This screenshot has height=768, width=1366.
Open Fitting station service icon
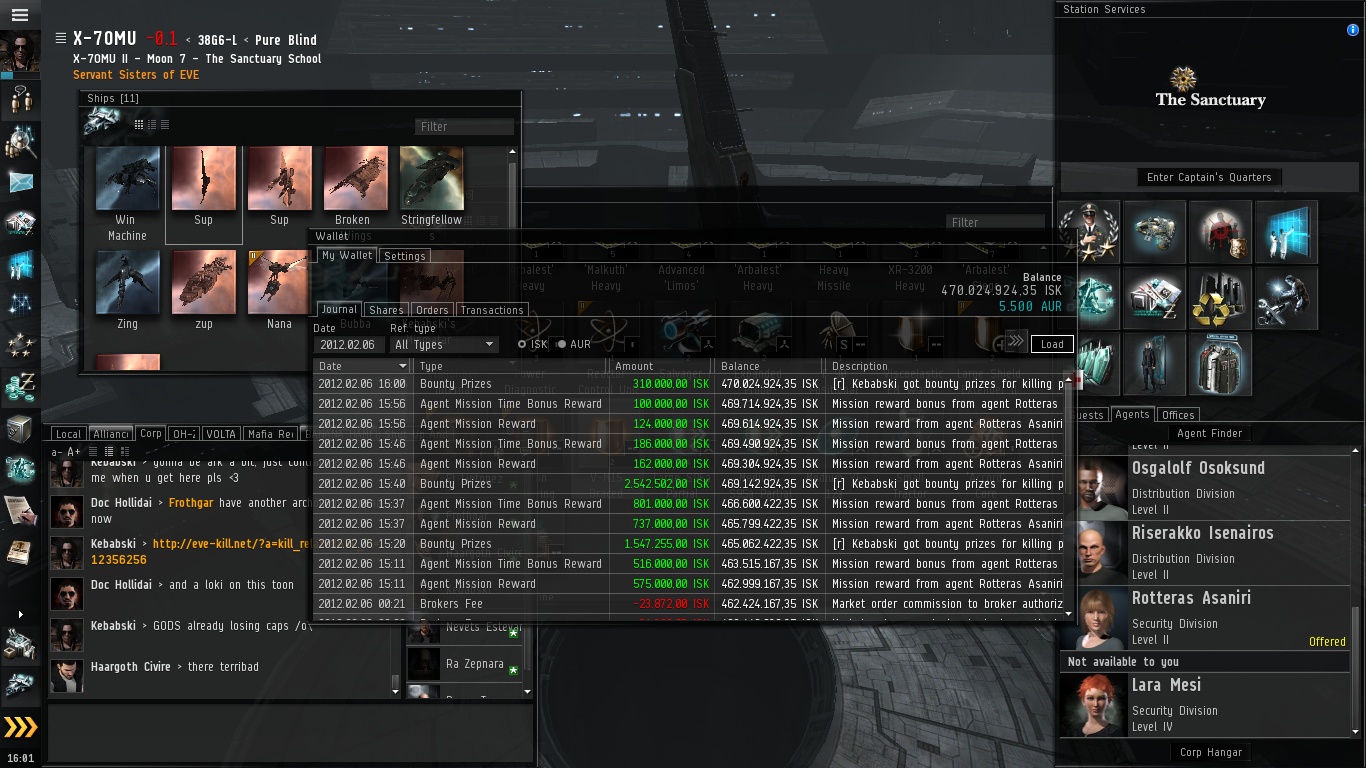coord(1154,232)
